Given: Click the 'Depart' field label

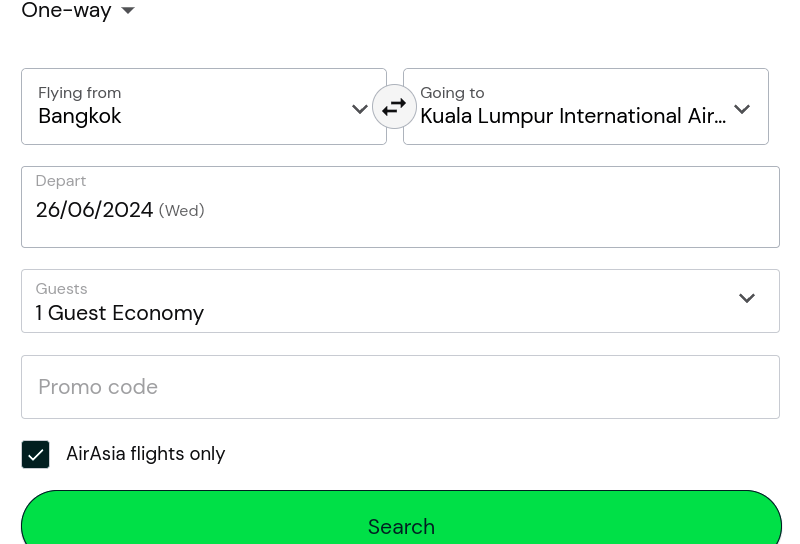Looking at the screenshot, I should pos(61,181).
